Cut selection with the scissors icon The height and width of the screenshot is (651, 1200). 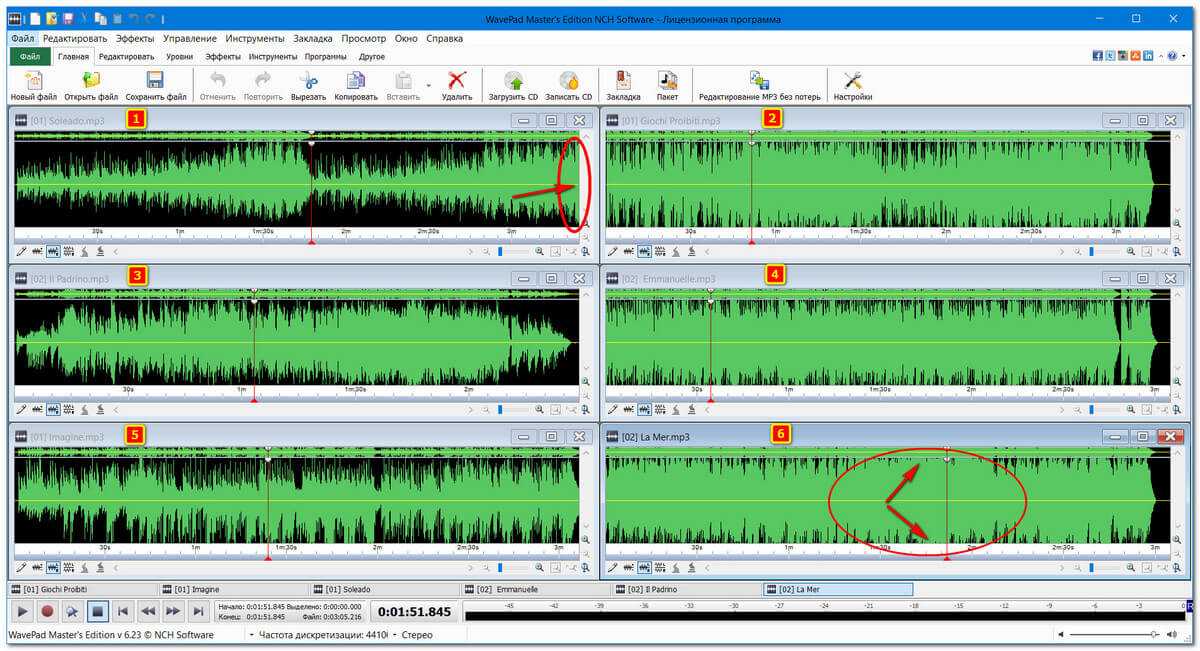coord(308,82)
